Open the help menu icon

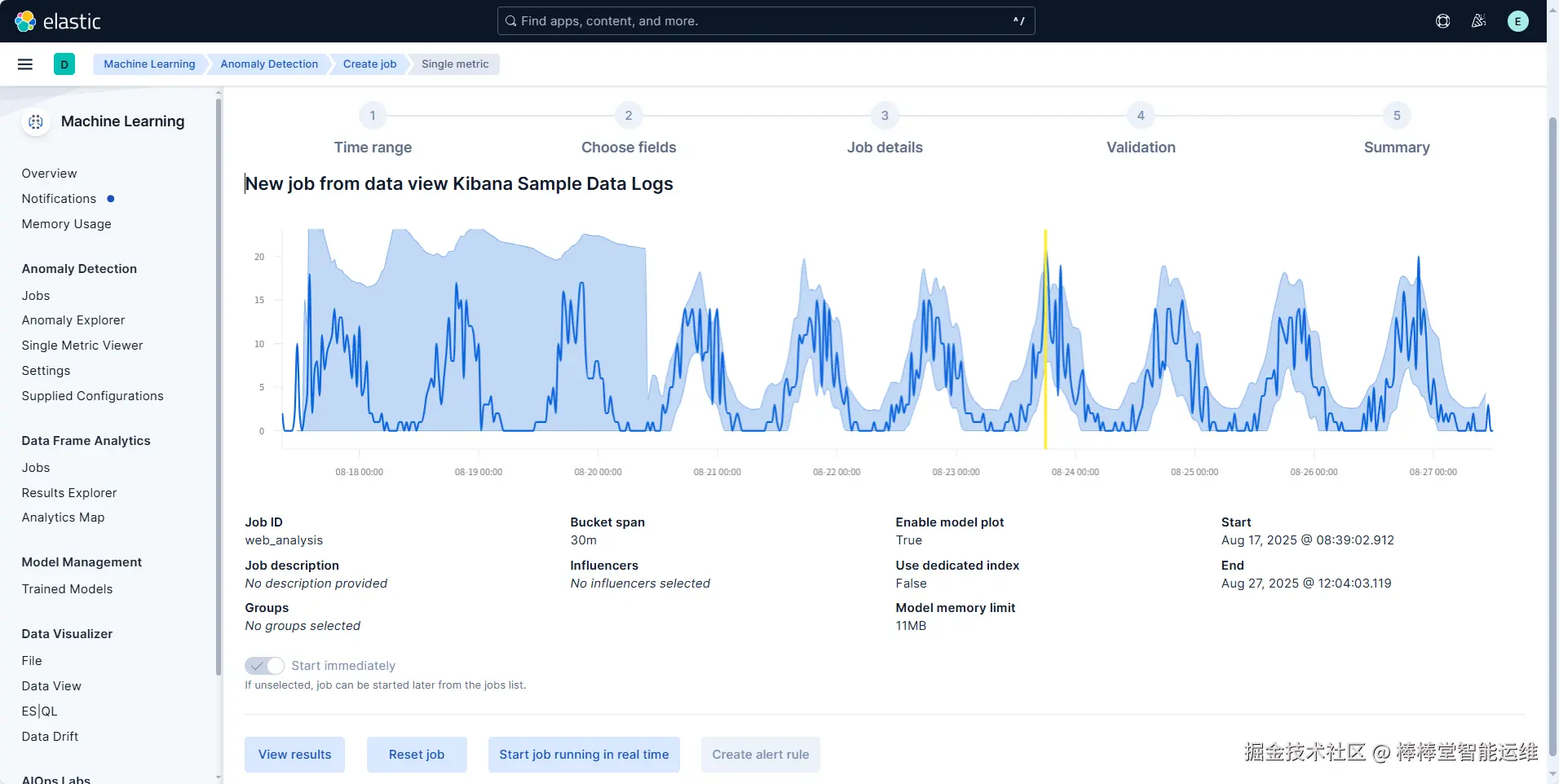[x=1442, y=21]
